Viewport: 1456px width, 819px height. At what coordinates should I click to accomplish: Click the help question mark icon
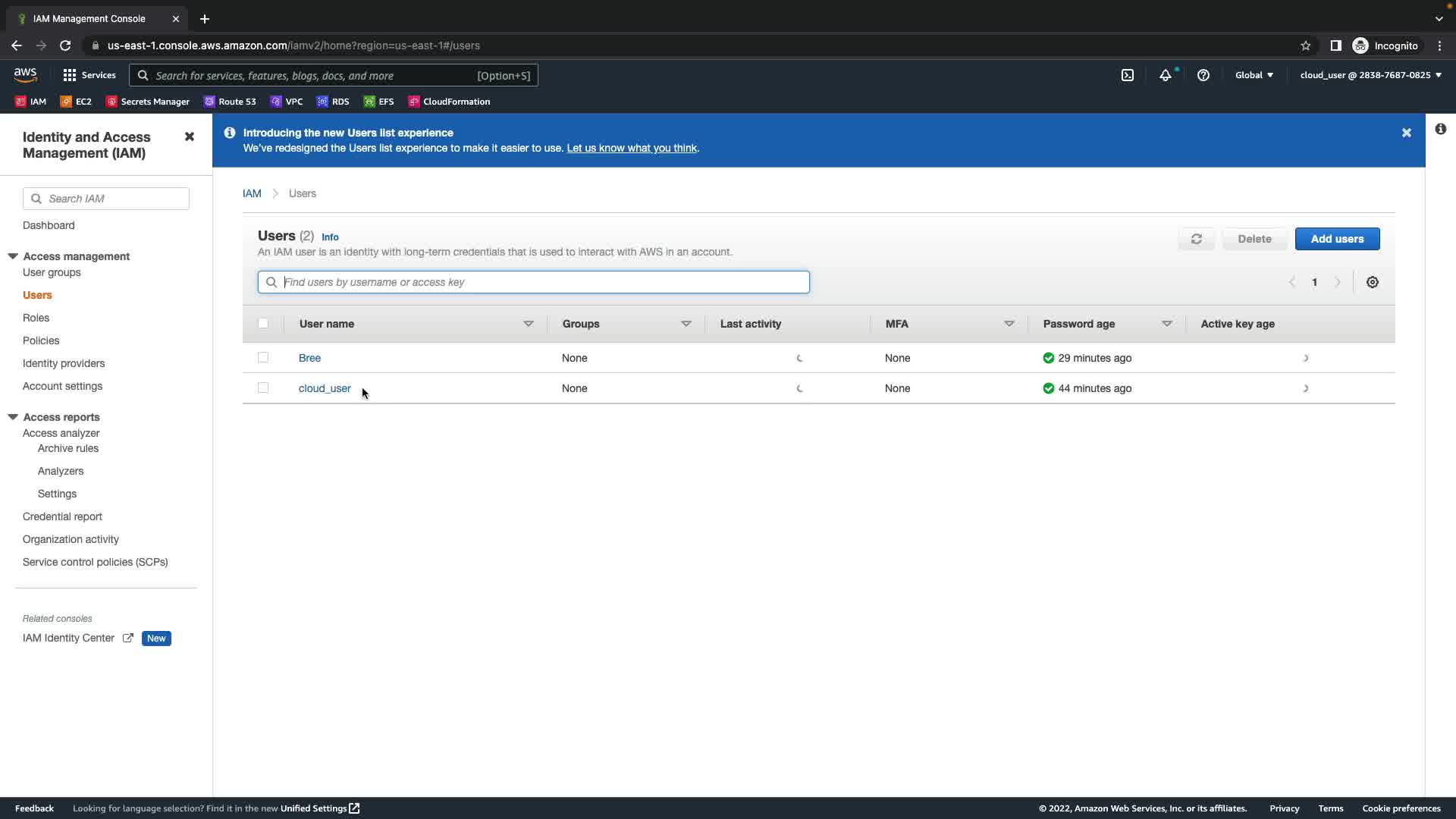[x=1203, y=75]
